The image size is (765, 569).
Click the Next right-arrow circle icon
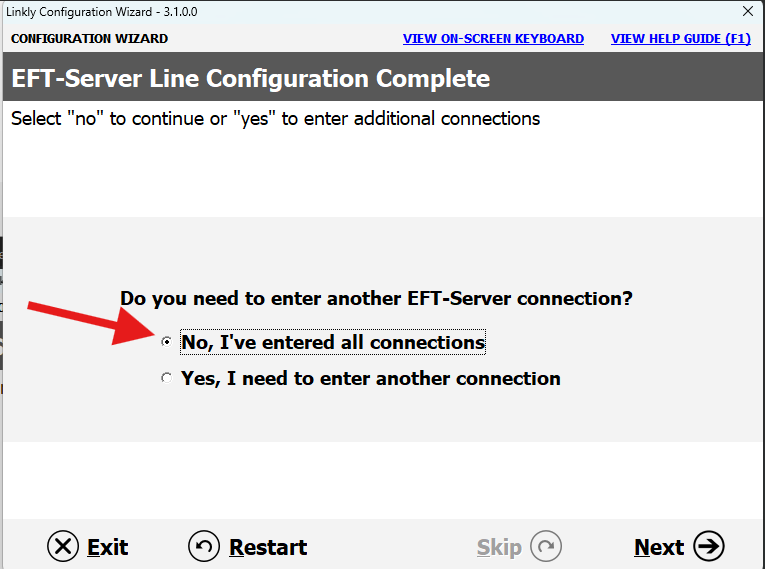(x=709, y=546)
